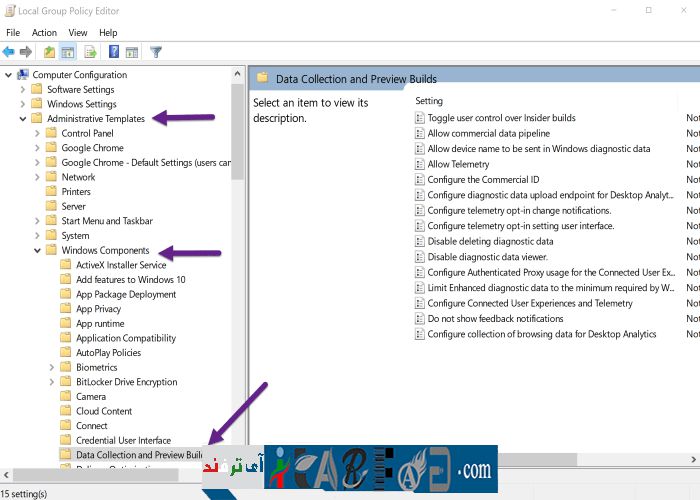Select the App Privacy folder in tree

98,309
